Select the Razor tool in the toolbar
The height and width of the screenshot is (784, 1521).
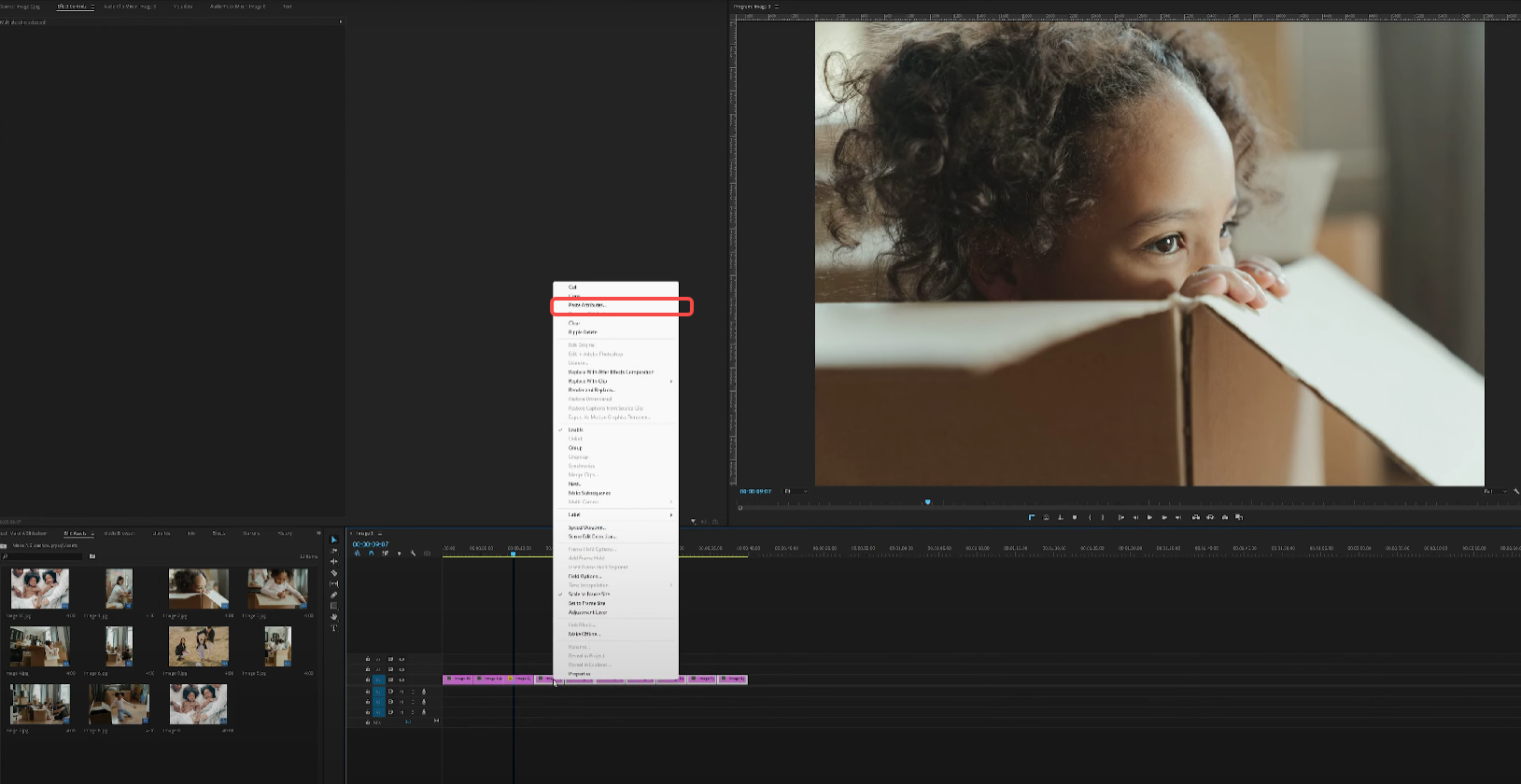pyautogui.click(x=334, y=572)
